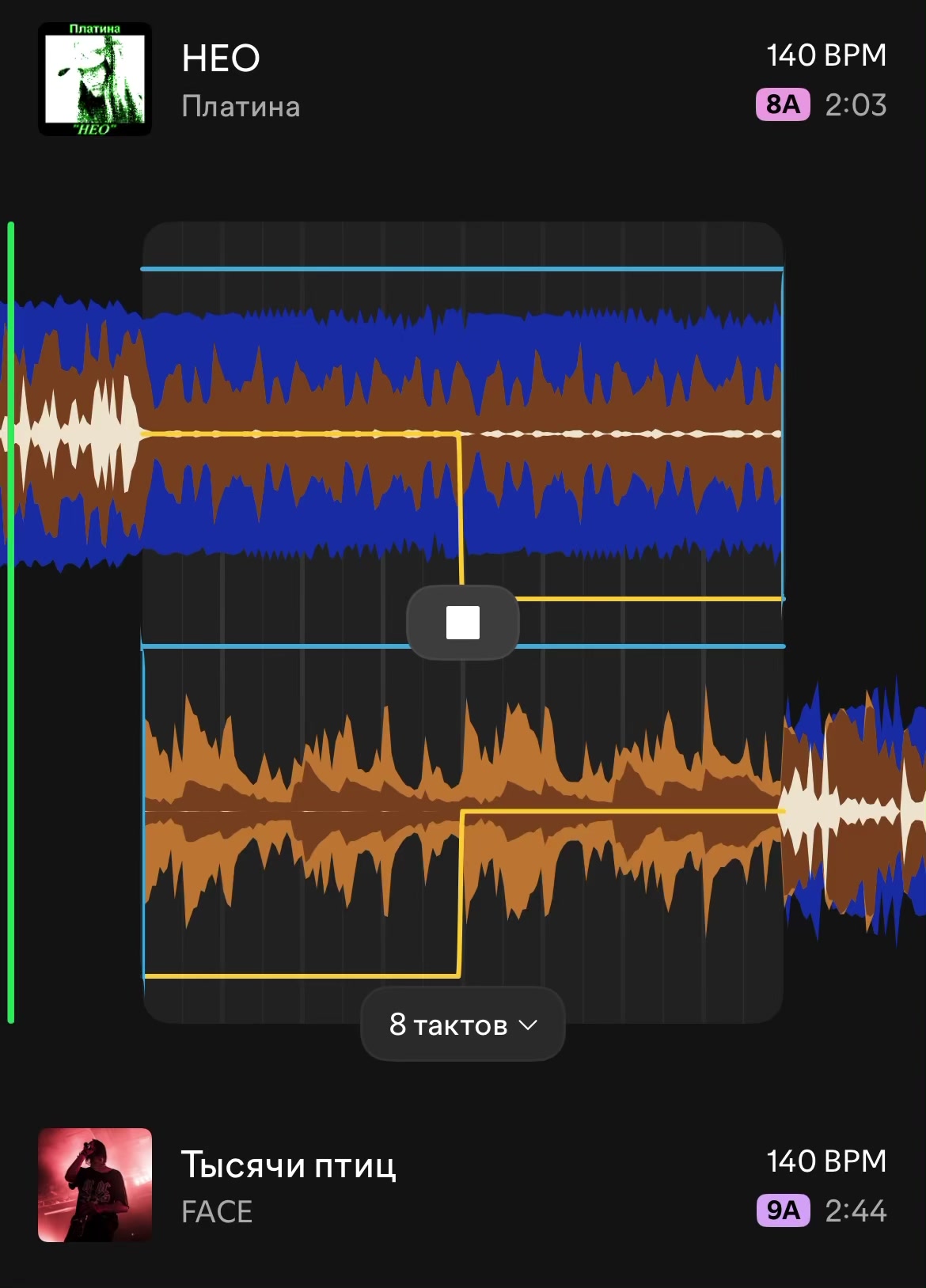926x1288 pixels.
Task: Open the НЕО album cover thumbnail
Action: tap(95, 79)
